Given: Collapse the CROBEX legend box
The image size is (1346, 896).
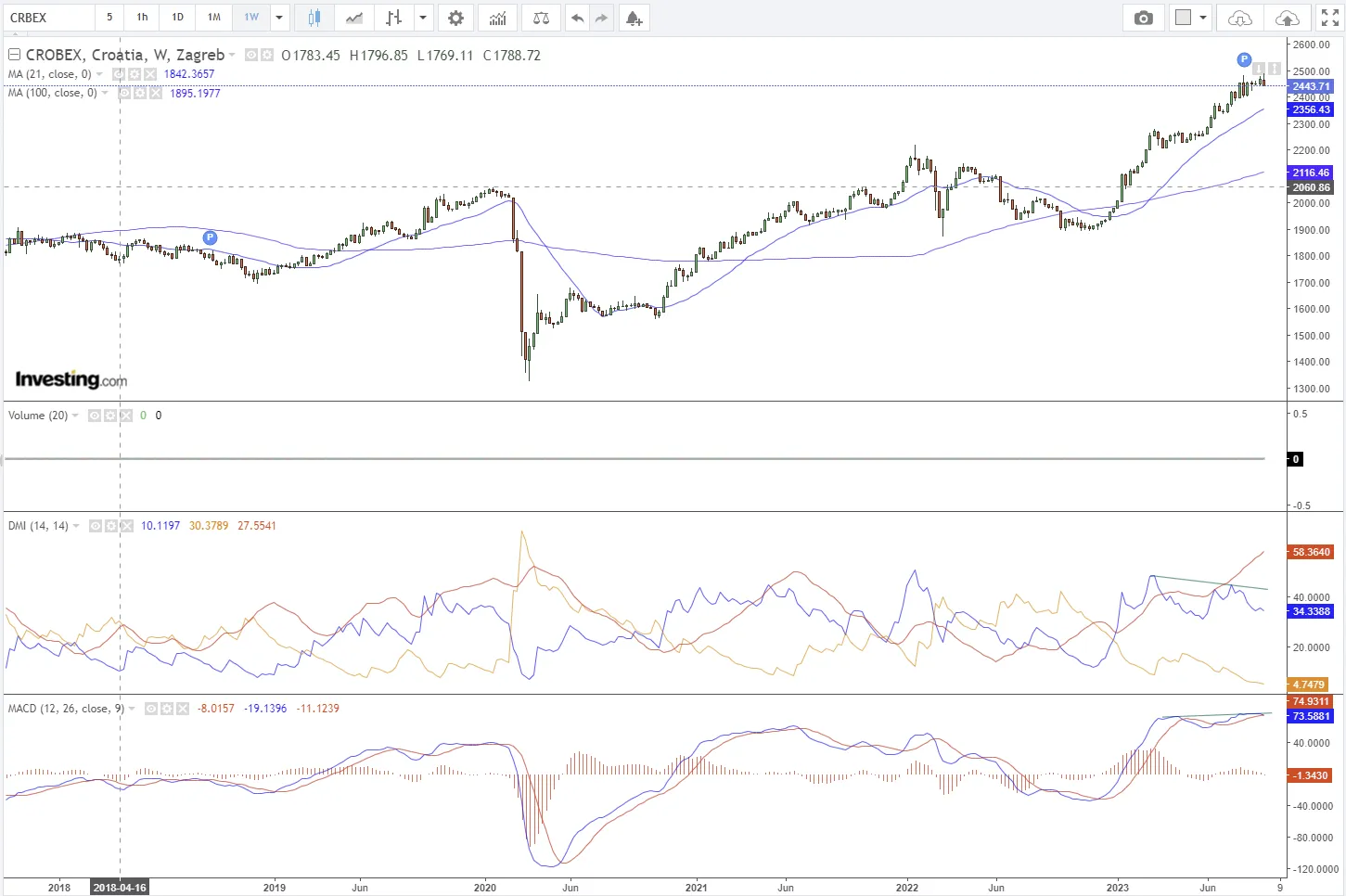Looking at the screenshot, I should pos(14,55).
